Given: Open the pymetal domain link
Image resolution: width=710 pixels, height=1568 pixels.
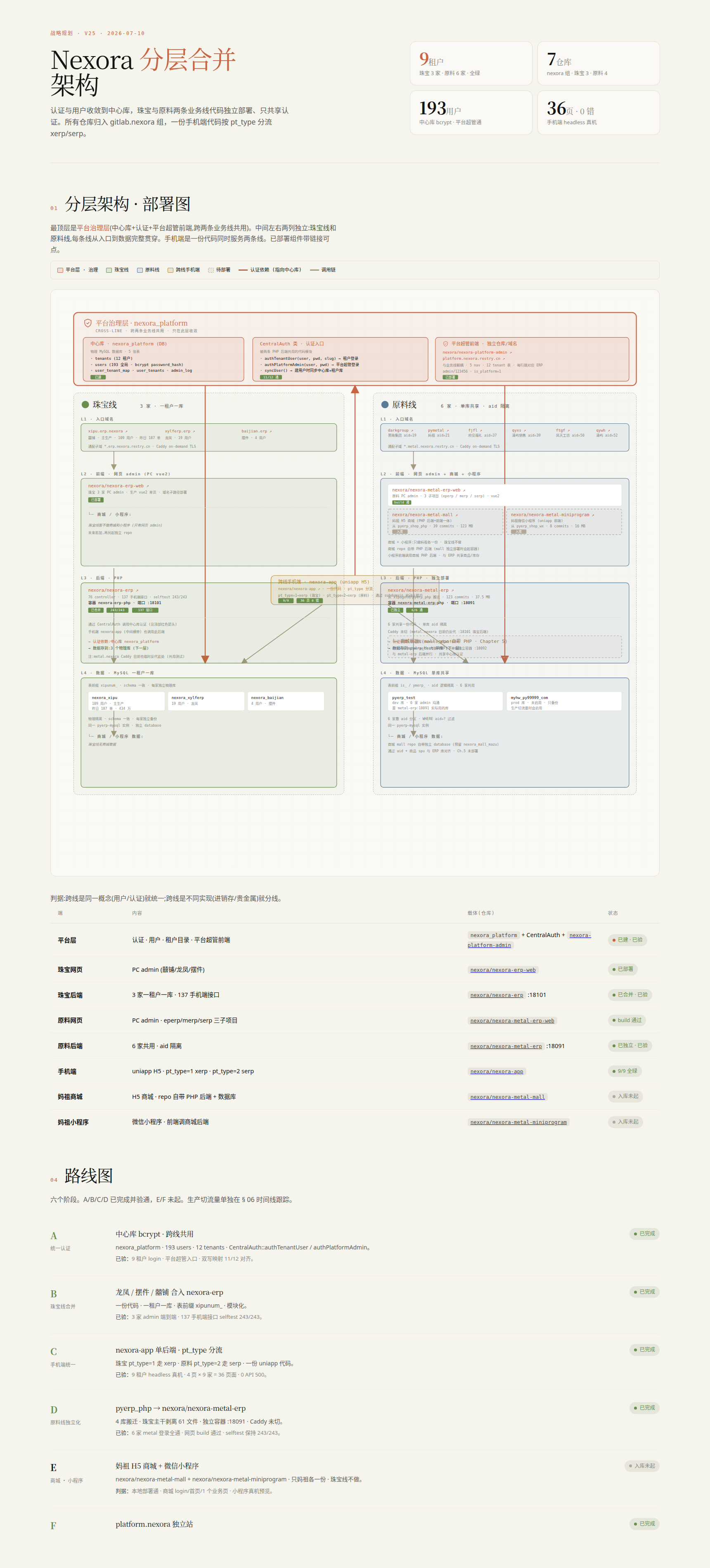Looking at the screenshot, I should coord(438,430).
